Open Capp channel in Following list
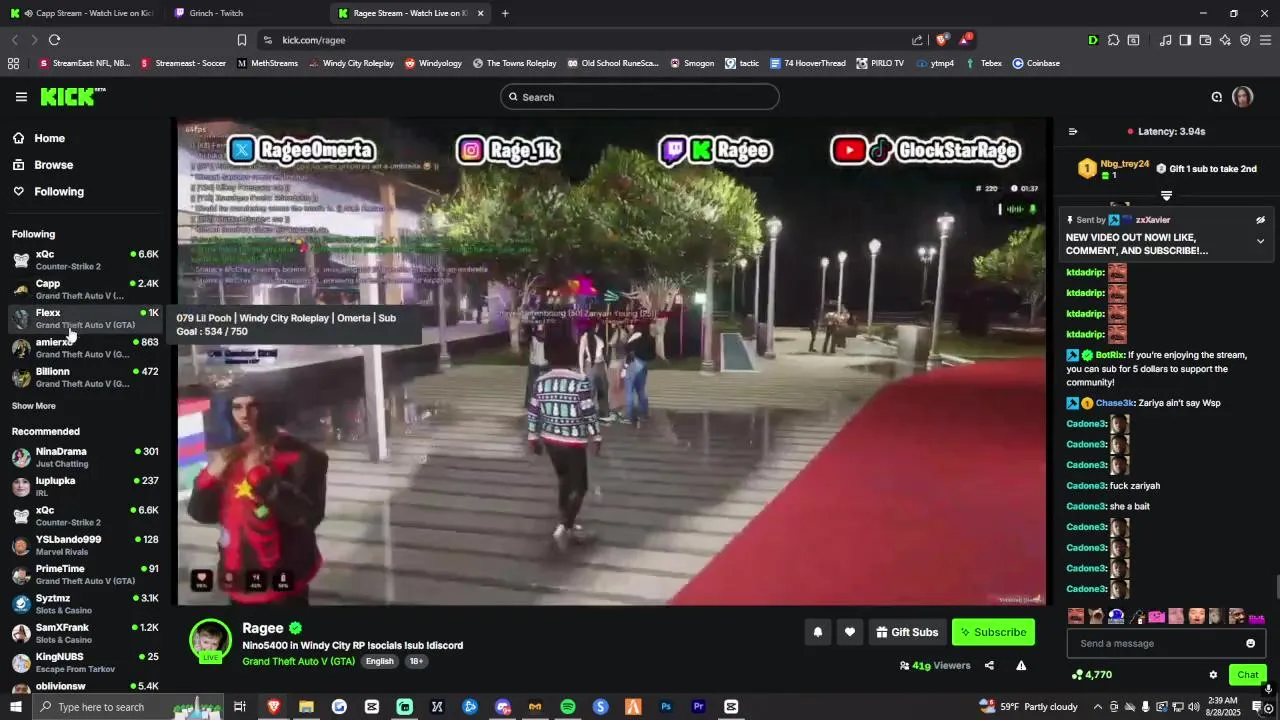Viewport: 1280px width, 720px height. click(85, 289)
